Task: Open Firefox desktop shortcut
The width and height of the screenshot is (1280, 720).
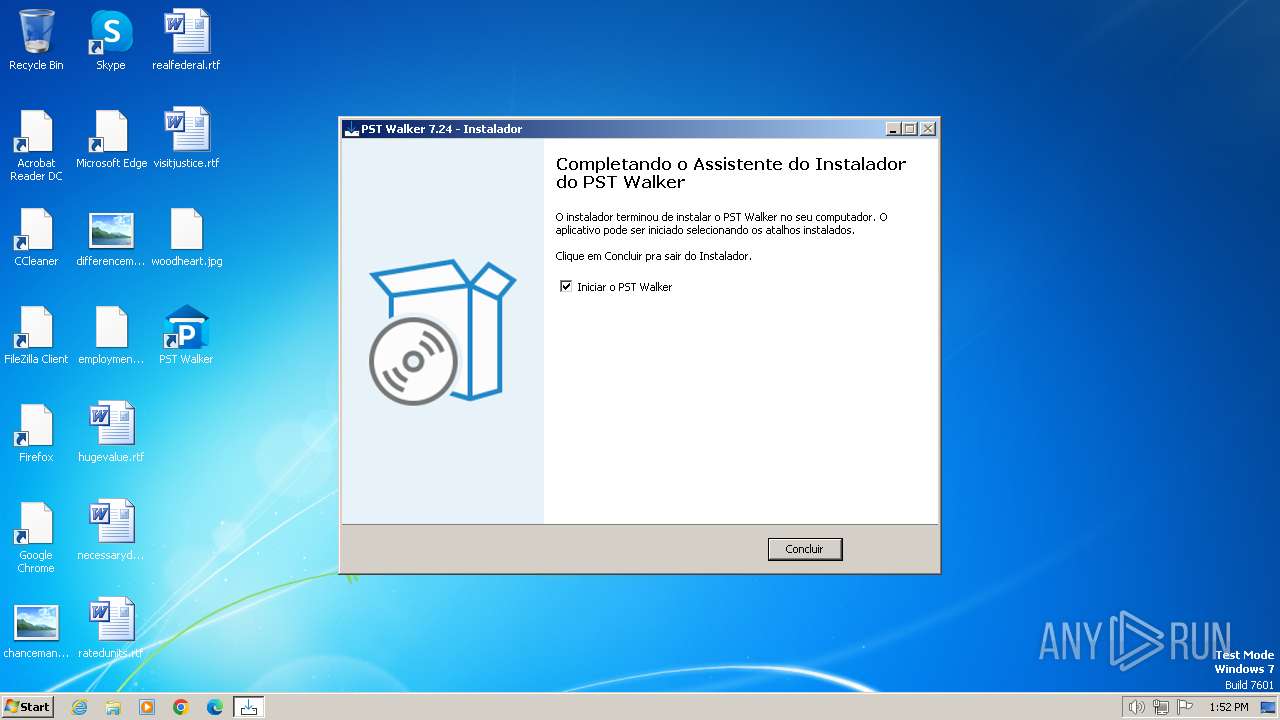Action: point(36,433)
